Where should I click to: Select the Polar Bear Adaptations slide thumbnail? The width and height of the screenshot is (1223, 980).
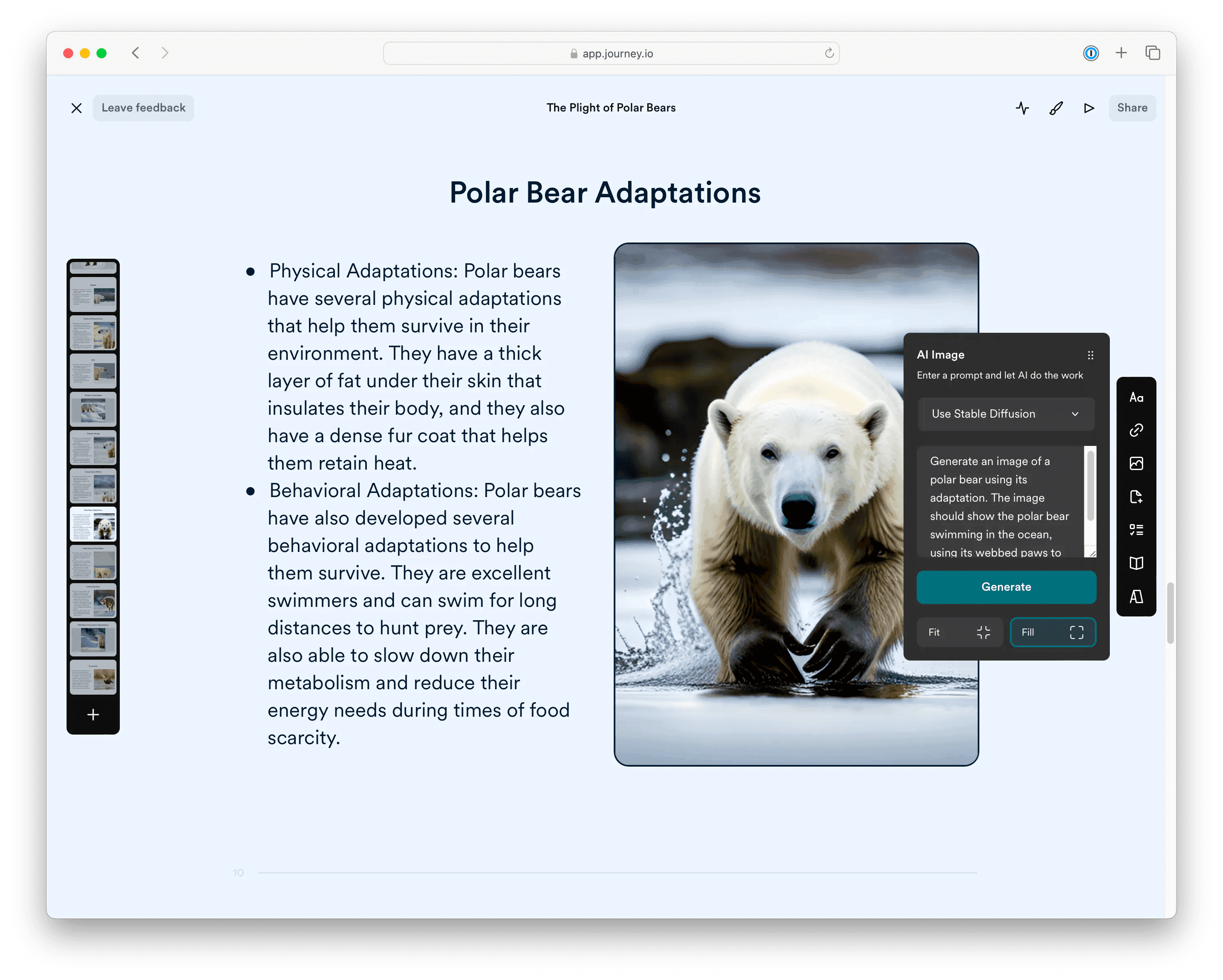pyautogui.click(x=93, y=524)
